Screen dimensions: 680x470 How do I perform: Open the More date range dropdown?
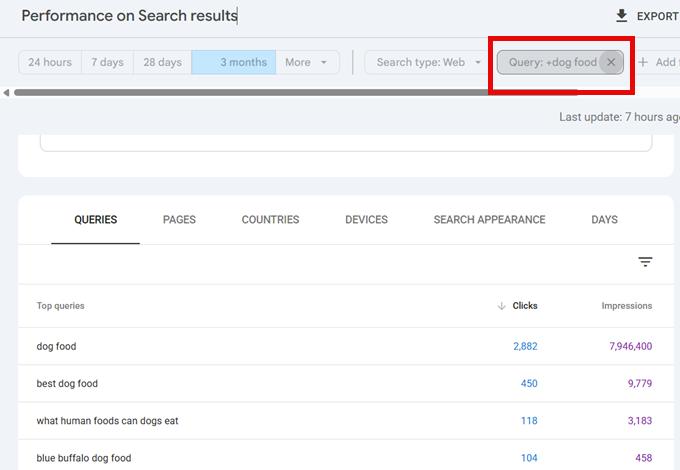pyautogui.click(x=307, y=62)
